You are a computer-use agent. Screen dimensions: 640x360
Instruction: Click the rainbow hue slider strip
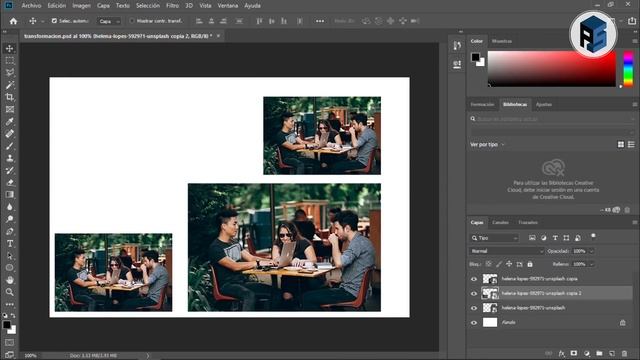pos(629,68)
